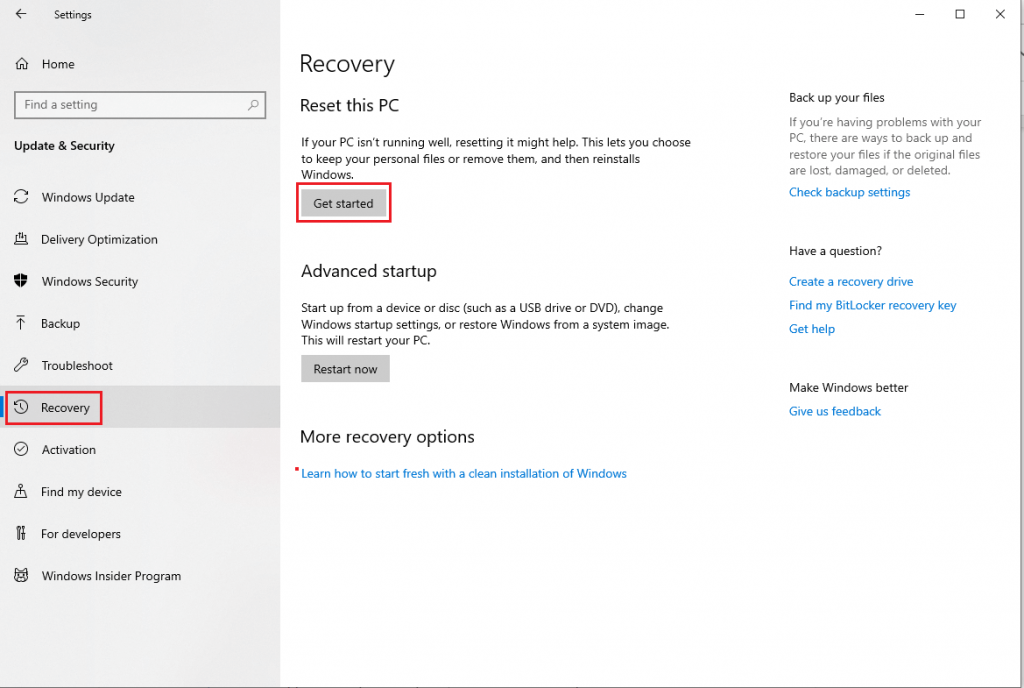Select Troubleshoot in sidebar
The width and height of the screenshot is (1024, 688).
coord(77,366)
